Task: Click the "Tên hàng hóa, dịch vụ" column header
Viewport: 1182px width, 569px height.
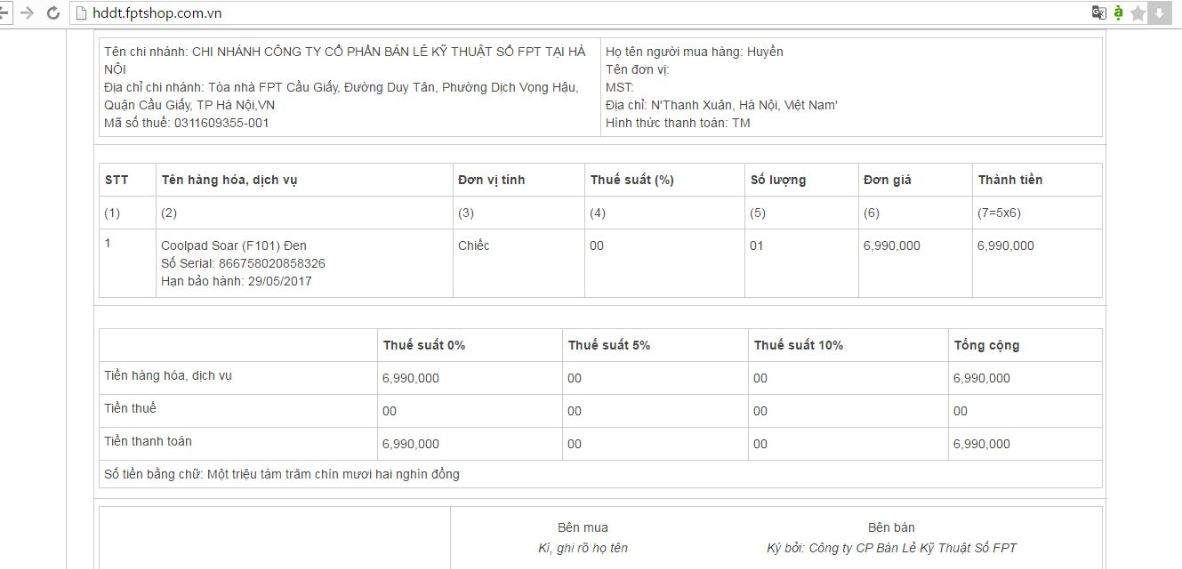Action: point(229,180)
